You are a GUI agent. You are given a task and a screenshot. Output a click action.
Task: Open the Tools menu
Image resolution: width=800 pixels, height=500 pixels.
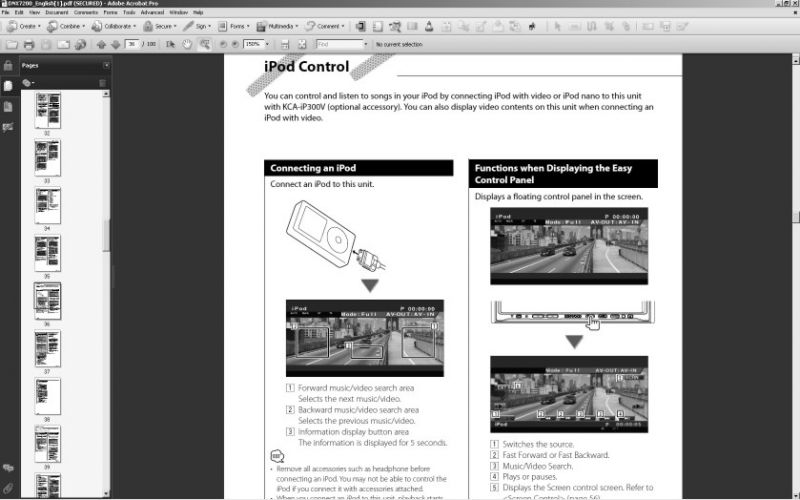tap(129, 12)
